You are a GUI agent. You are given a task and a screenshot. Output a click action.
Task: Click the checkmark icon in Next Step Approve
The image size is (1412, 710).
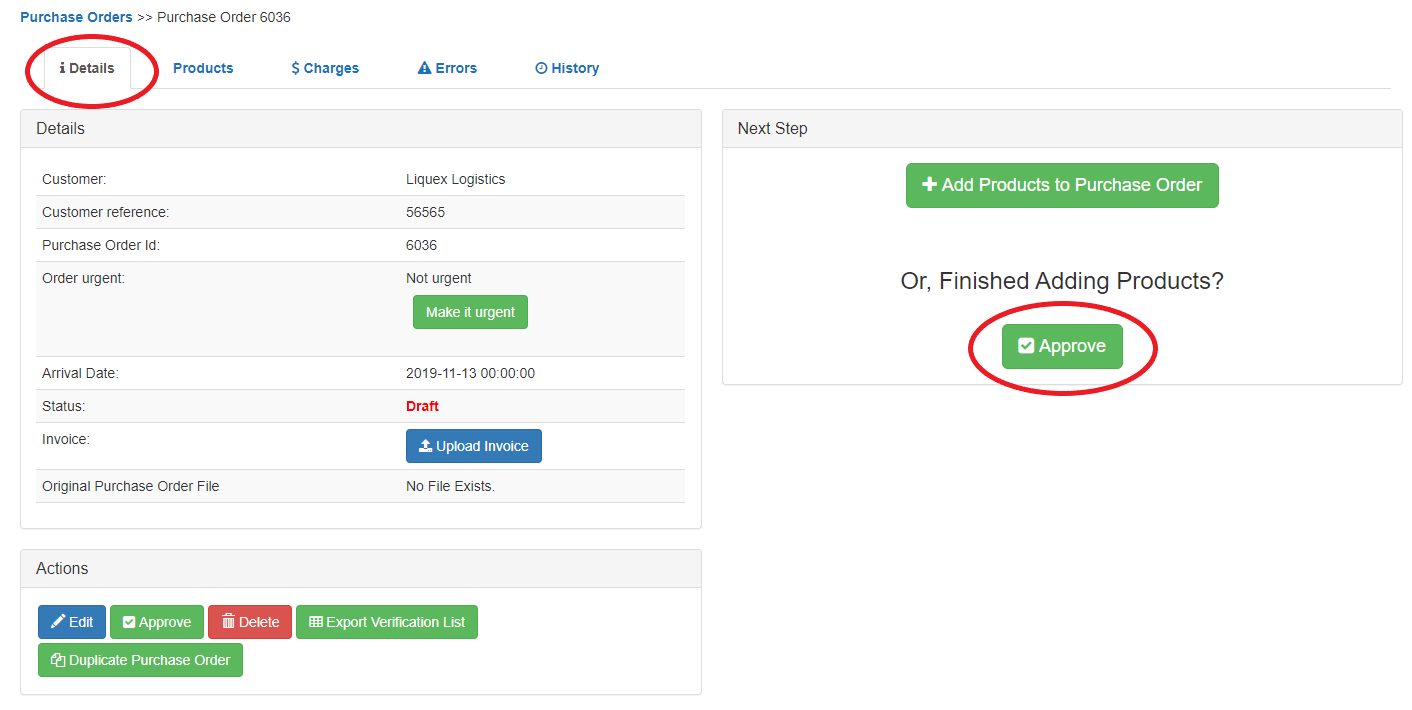[x=1026, y=346]
